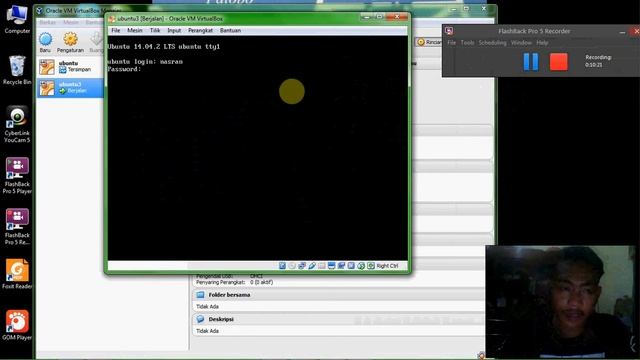Click the optical disc icon in VM status bar
Screen dimensions: 640x360
[292, 266]
